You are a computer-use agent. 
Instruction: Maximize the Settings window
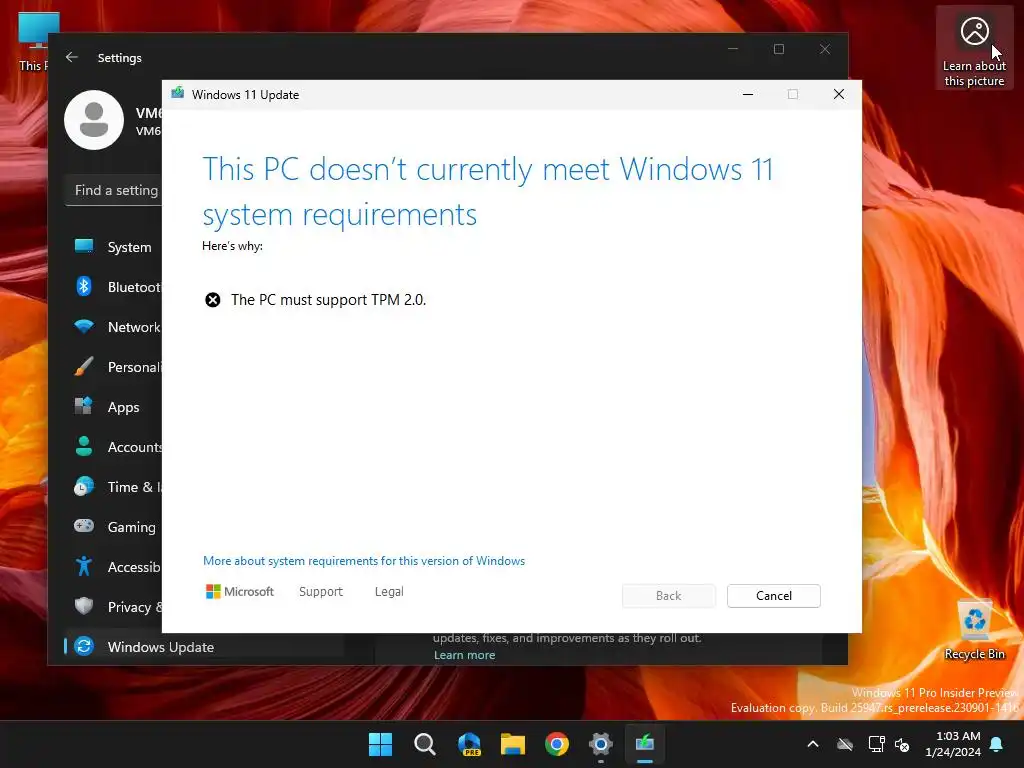click(x=778, y=50)
